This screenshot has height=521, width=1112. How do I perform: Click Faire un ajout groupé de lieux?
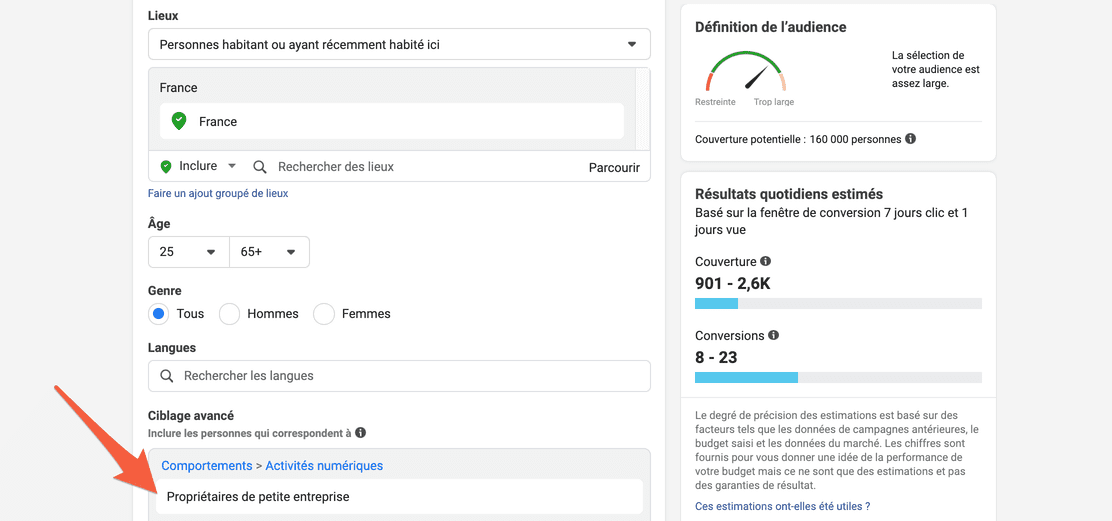(218, 193)
